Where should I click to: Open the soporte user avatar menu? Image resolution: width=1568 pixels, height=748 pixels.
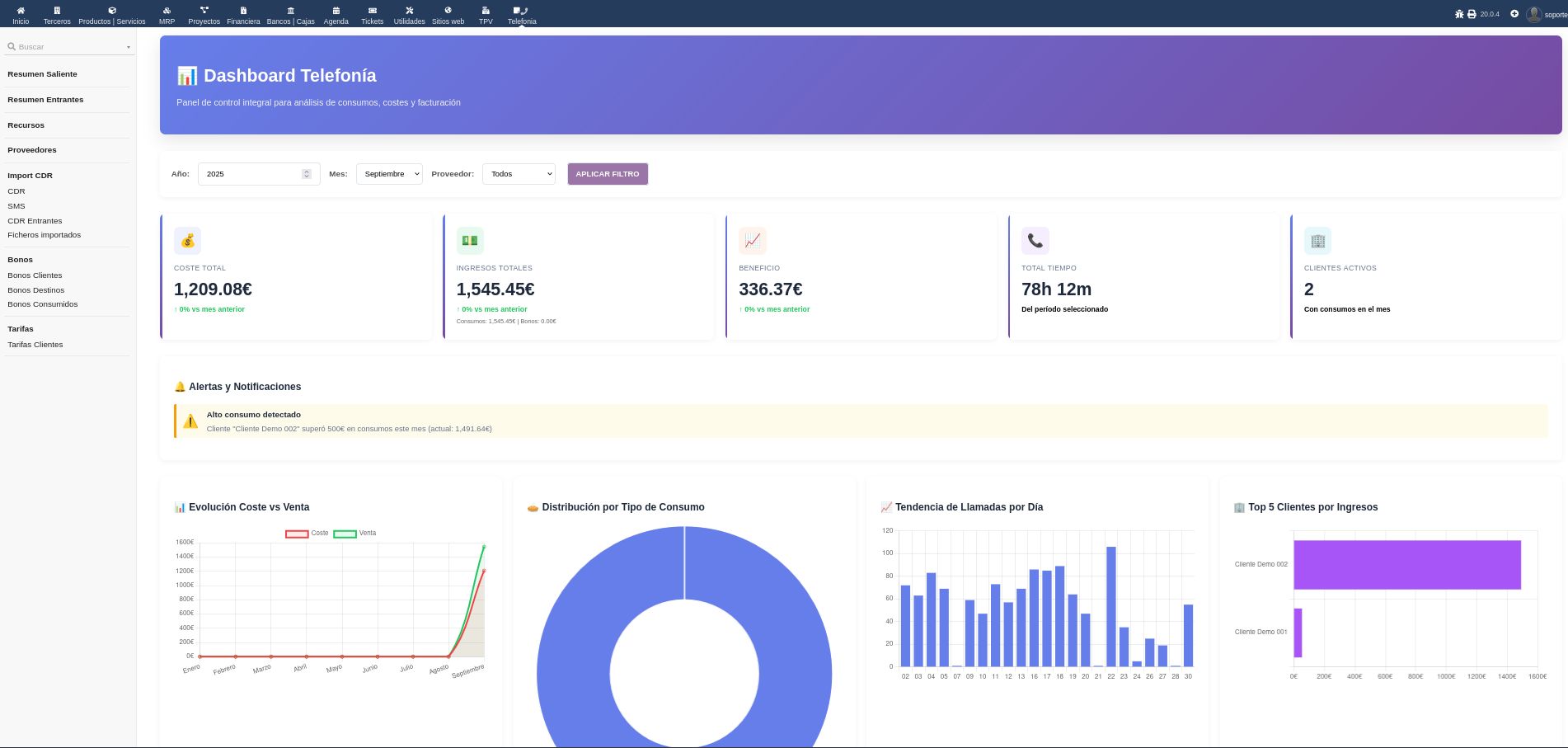[1534, 14]
